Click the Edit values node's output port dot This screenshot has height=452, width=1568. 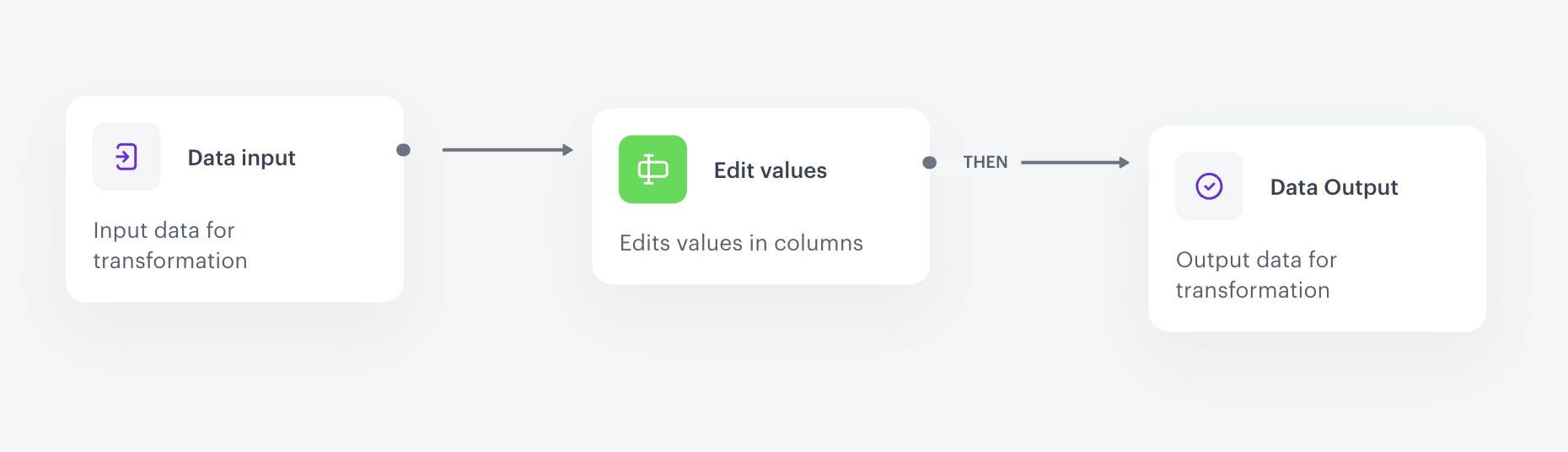929,163
